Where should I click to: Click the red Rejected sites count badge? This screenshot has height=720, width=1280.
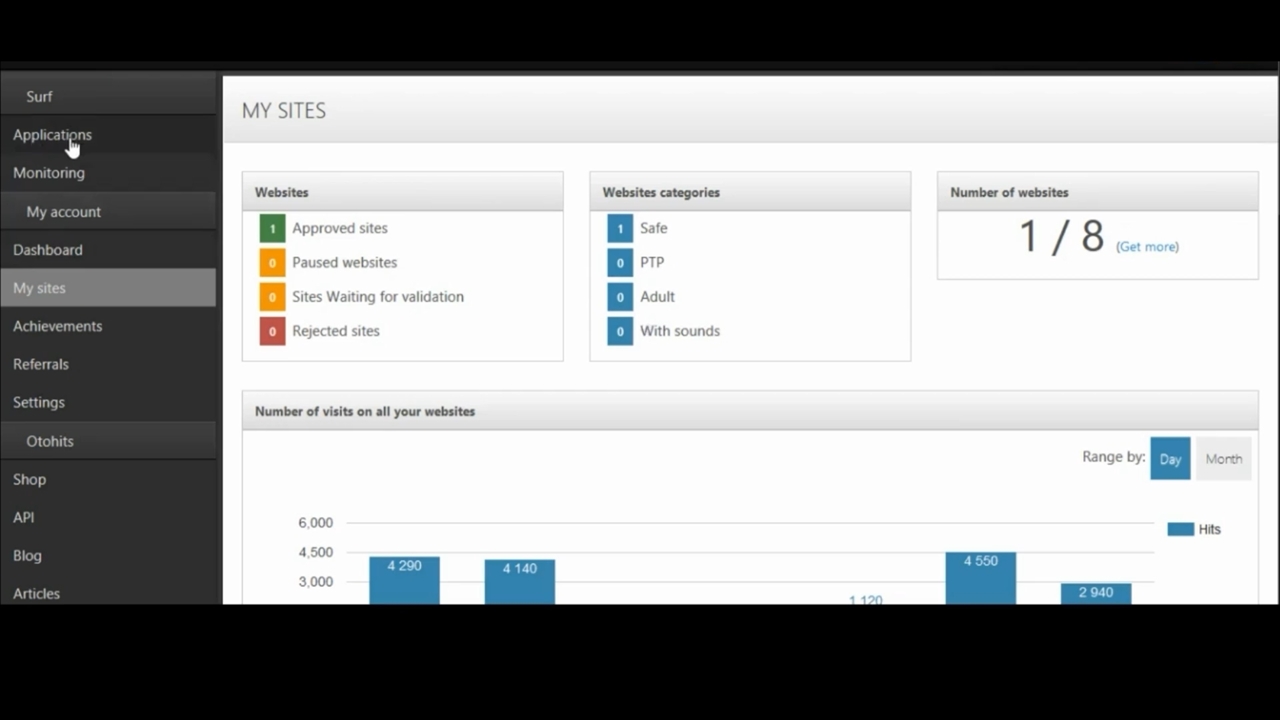(x=272, y=331)
